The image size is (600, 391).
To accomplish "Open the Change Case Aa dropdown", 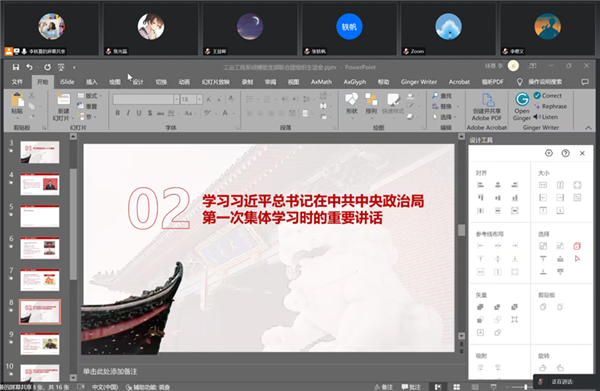I will point(190,113).
